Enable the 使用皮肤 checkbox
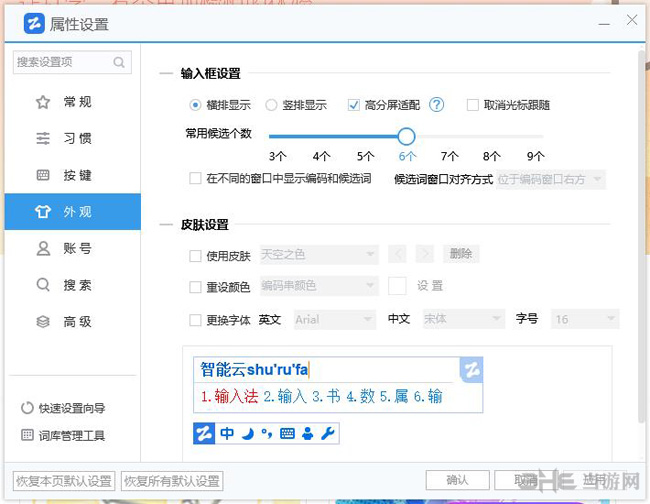The width and height of the screenshot is (650, 504). coord(195,256)
